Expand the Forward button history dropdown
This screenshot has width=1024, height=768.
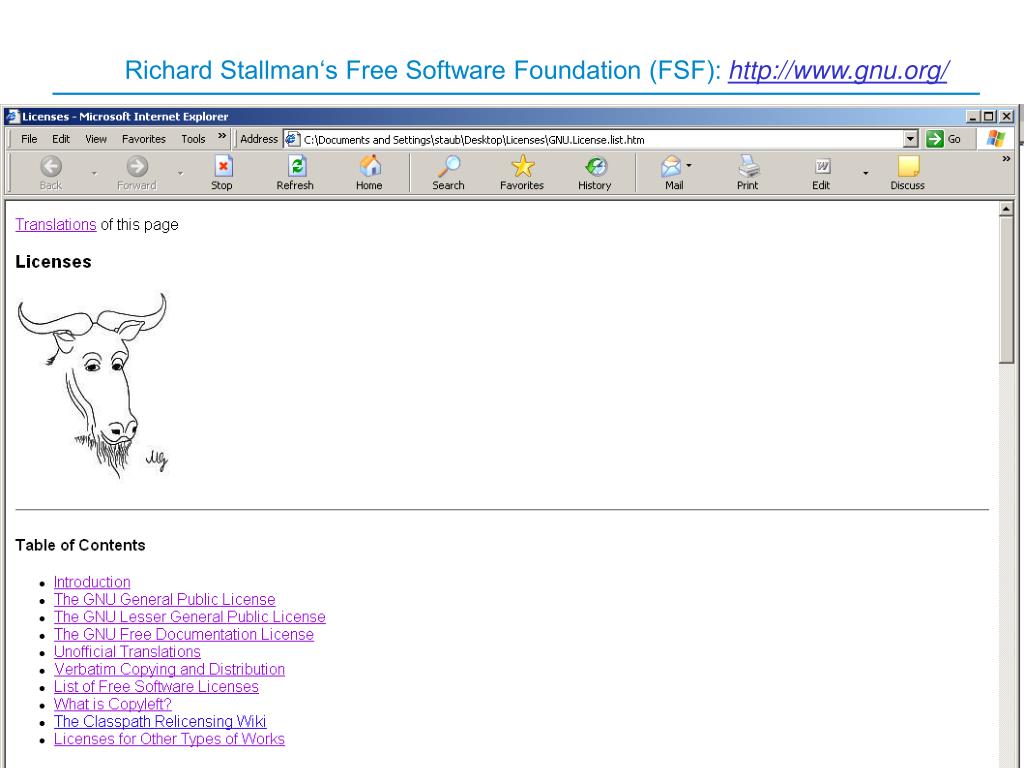[x=180, y=173]
